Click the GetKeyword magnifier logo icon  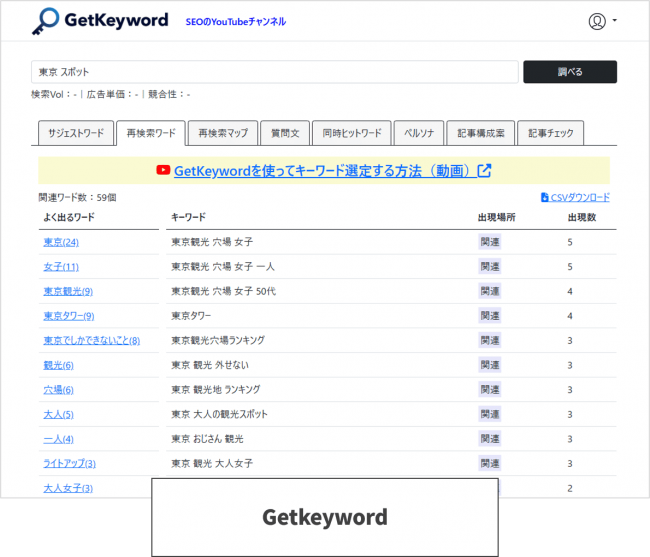[45, 20]
